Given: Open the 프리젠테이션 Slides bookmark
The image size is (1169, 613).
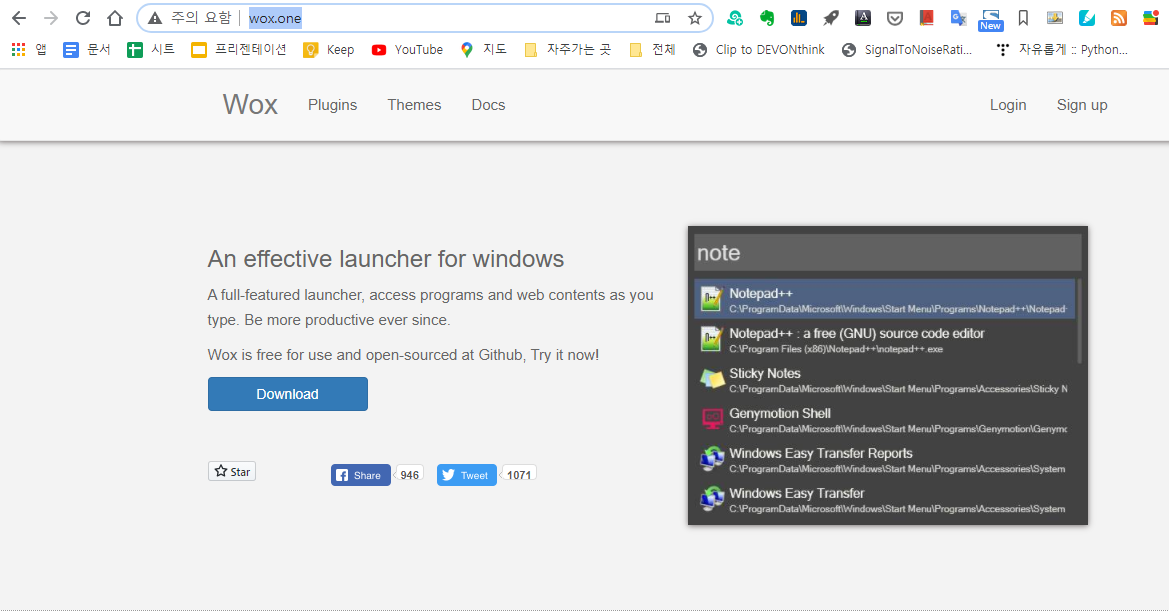Looking at the screenshot, I should (239, 49).
